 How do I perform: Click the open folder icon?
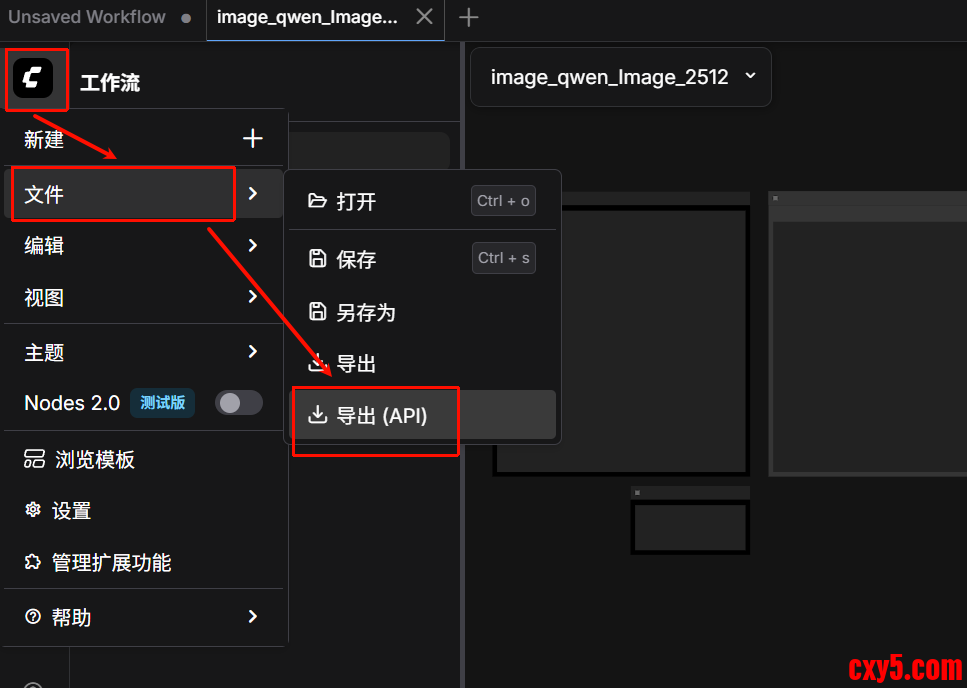point(317,200)
